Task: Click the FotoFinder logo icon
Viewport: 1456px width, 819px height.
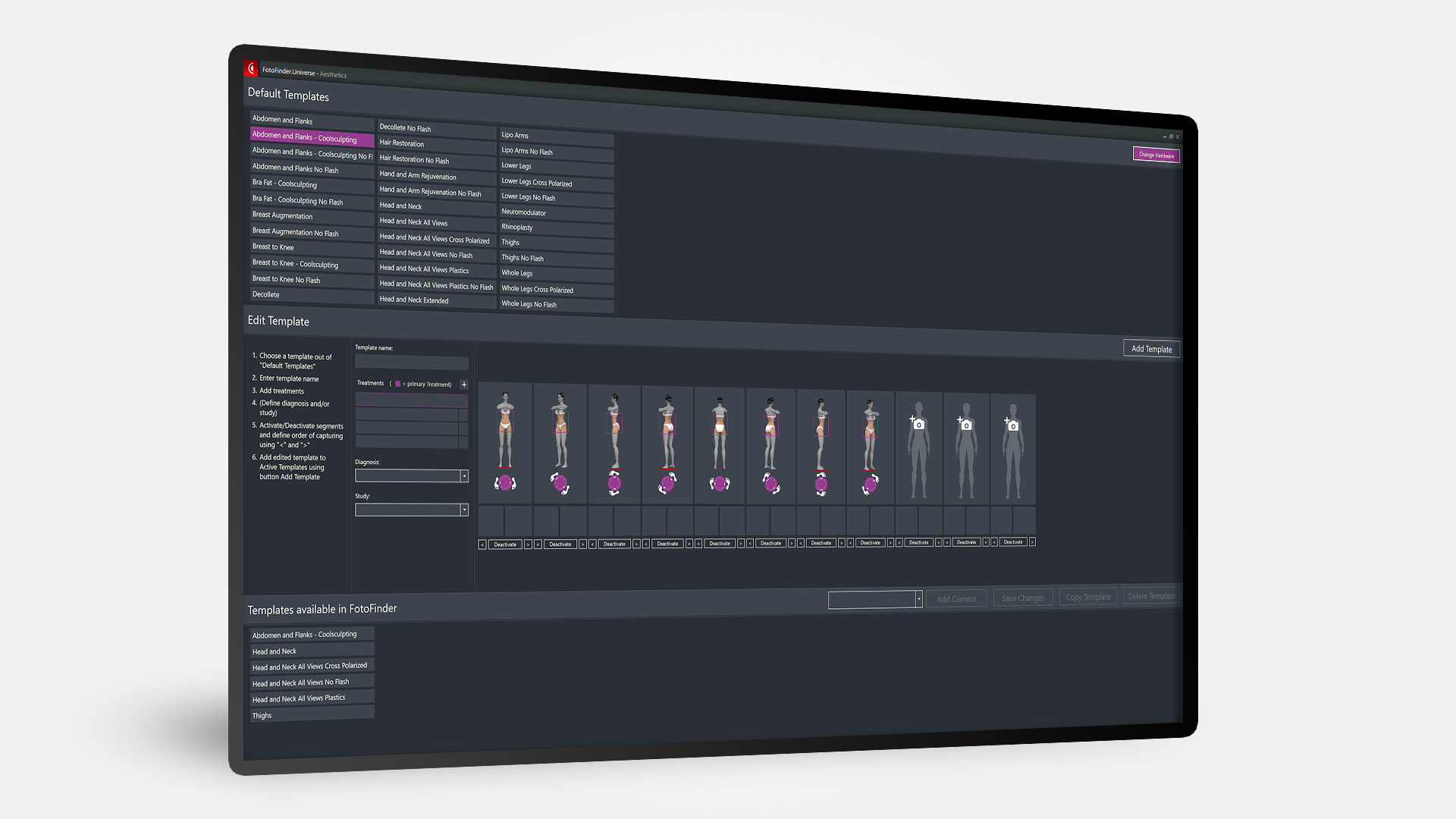Action: 253,67
